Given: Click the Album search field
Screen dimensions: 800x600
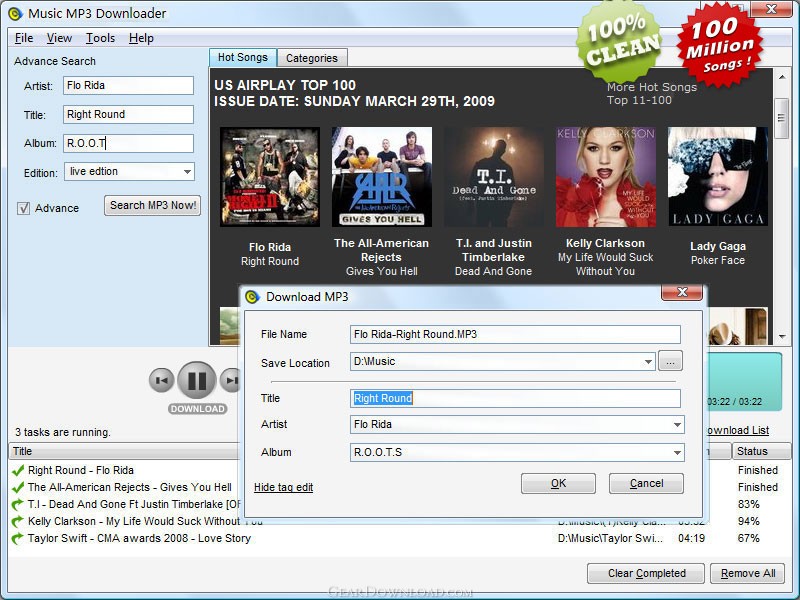Looking at the screenshot, I should [129, 143].
